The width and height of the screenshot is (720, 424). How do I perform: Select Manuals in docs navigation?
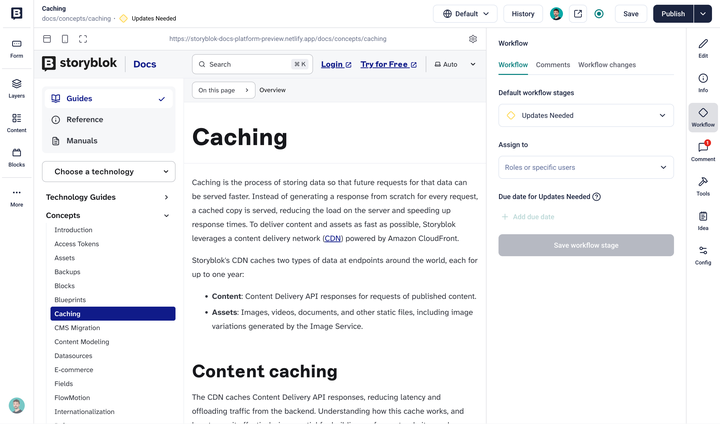[108, 141]
